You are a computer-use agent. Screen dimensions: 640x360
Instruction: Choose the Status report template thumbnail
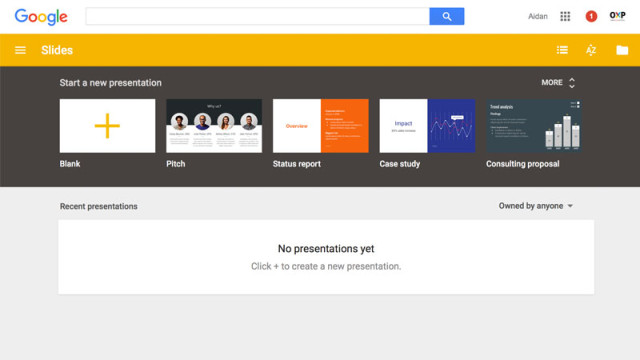coord(320,126)
